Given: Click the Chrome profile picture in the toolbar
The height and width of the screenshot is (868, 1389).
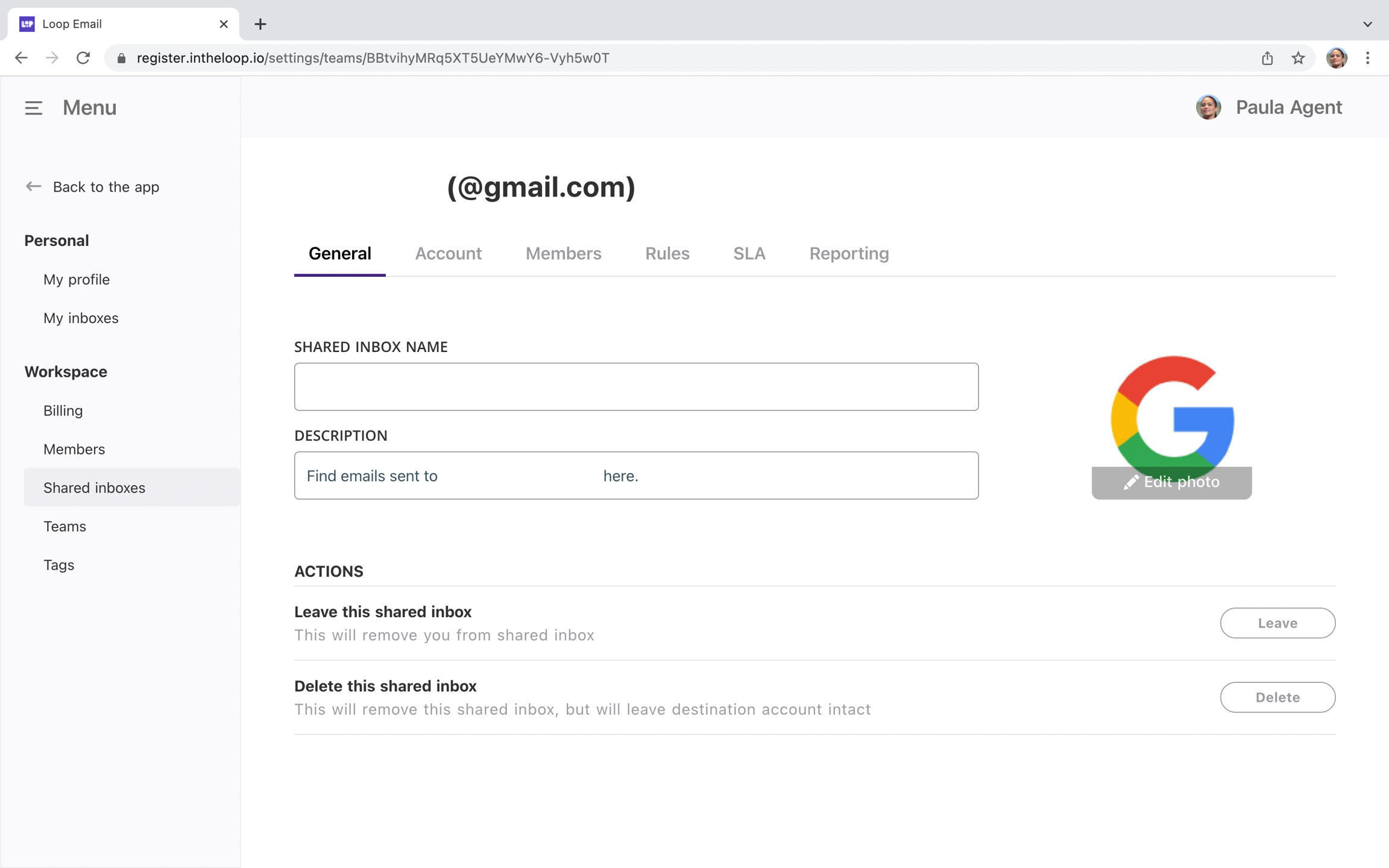Looking at the screenshot, I should tap(1336, 58).
